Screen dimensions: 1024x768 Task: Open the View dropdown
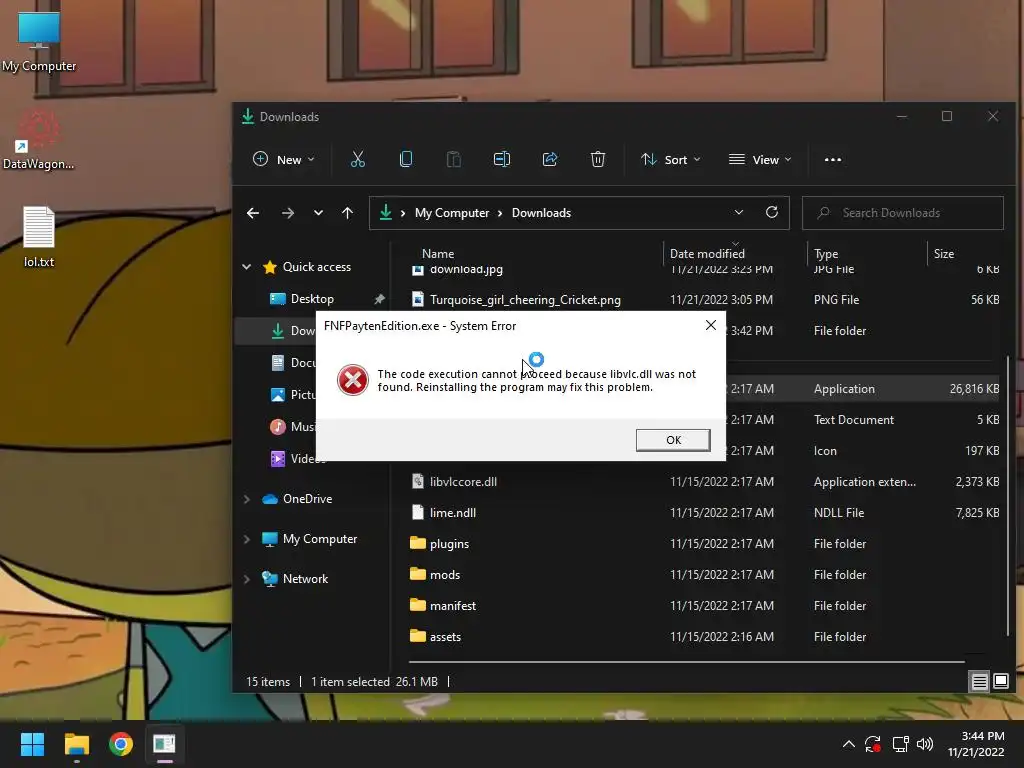[760, 159]
